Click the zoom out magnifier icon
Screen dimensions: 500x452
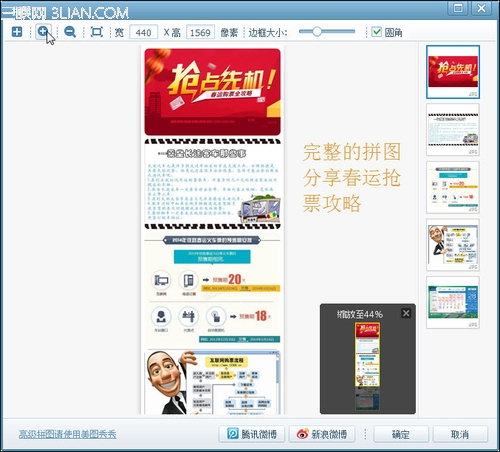click(x=70, y=32)
